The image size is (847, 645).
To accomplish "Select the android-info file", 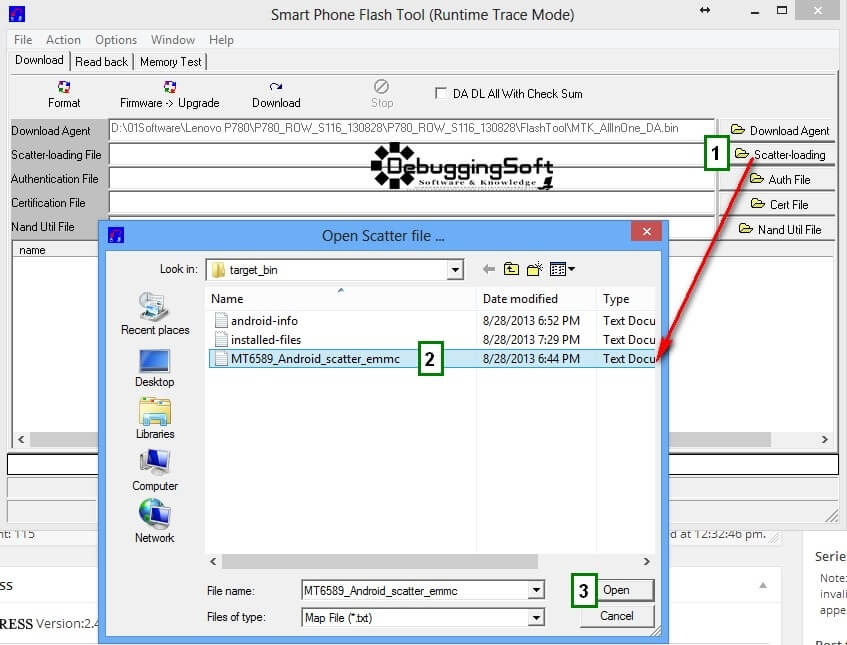I will tap(264, 321).
